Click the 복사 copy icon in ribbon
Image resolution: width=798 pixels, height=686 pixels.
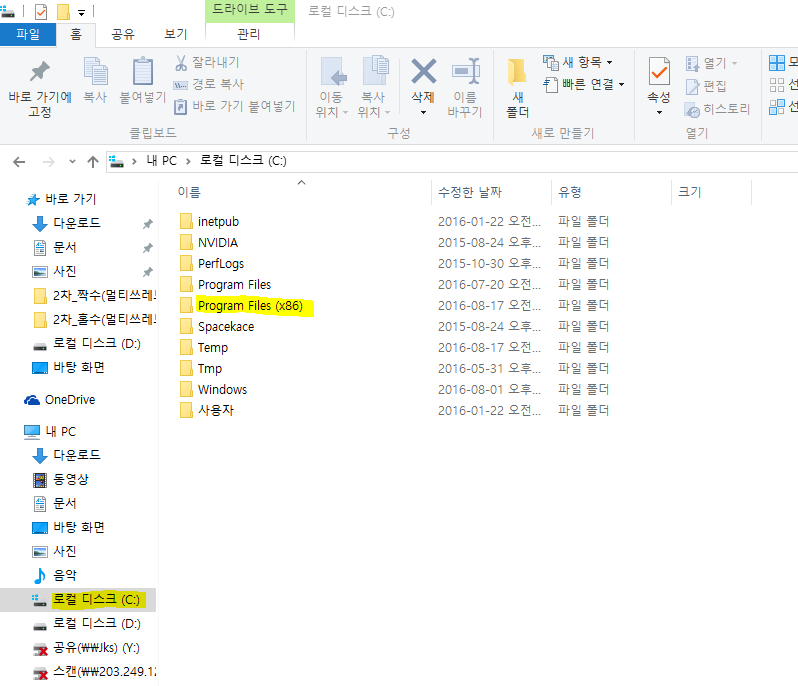click(95, 72)
